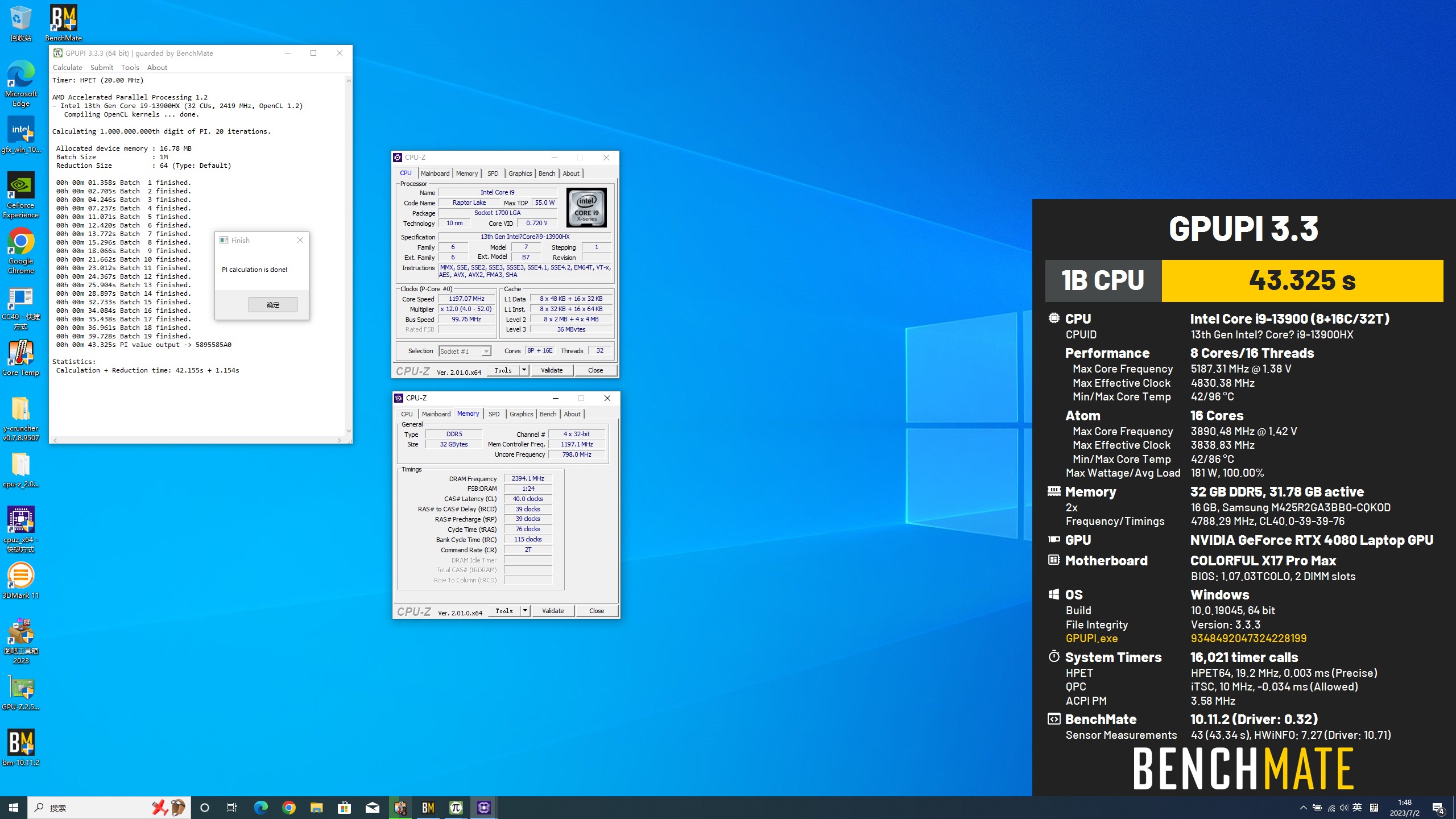This screenshot has width=1456, height=819.
Task: Click Validate in upper CPU-Z window
Action: pos(552,370)
